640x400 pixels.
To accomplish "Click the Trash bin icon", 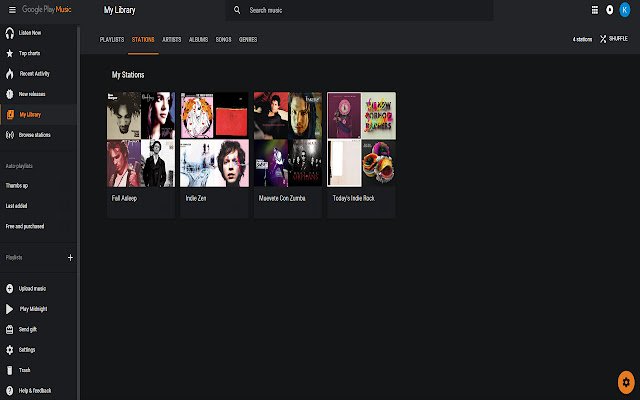I will pos(10,370).
